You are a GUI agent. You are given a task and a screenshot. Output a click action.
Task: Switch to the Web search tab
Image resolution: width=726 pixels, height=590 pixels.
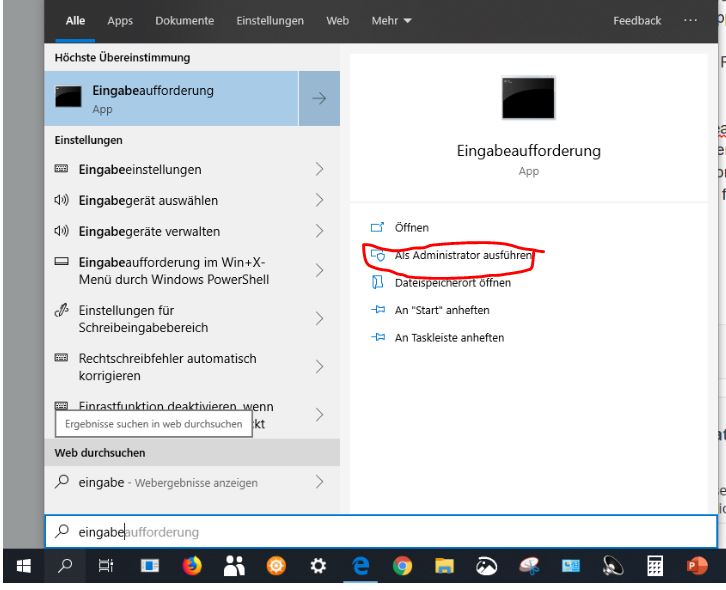[x=338, y=21]
